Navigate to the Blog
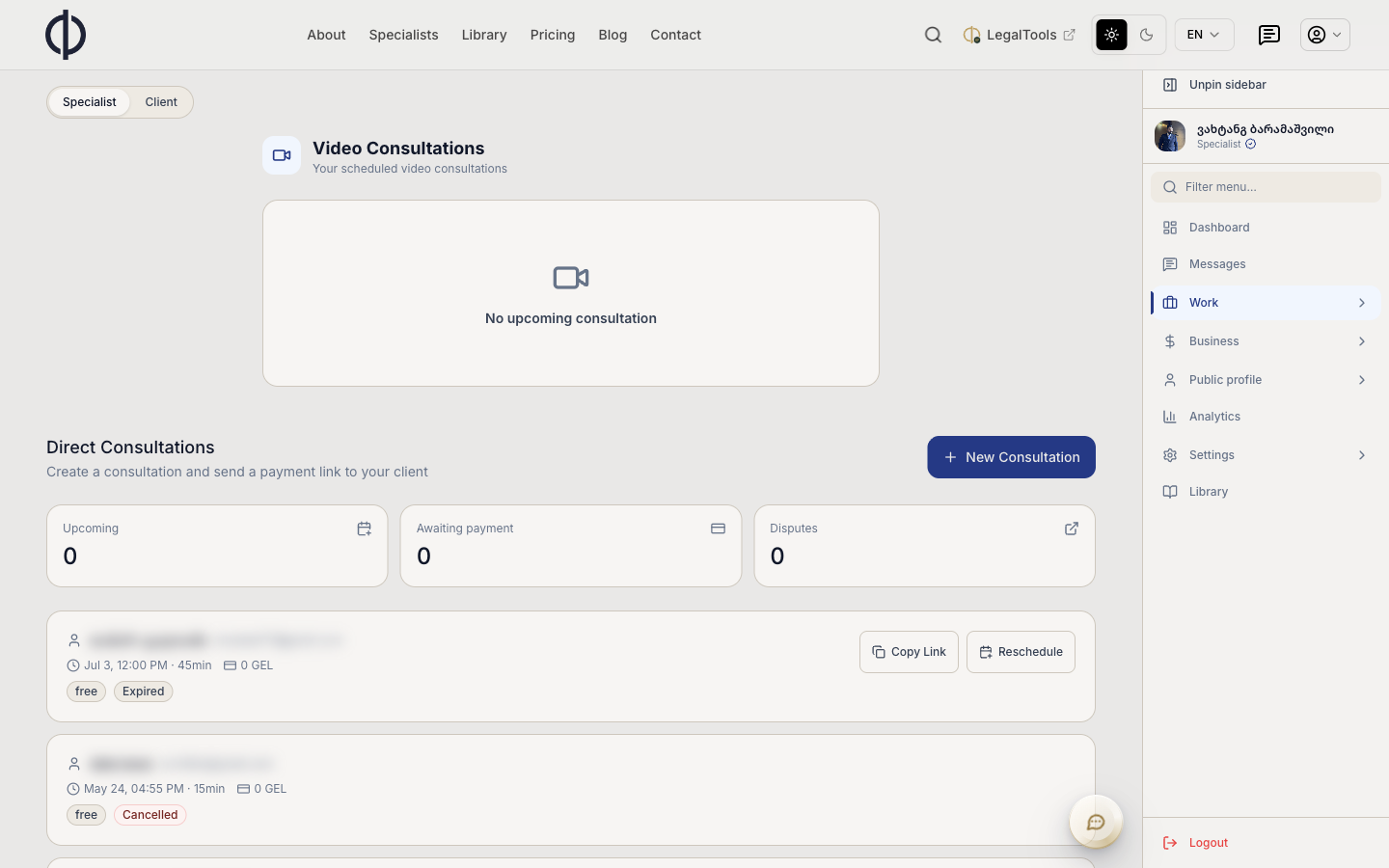The width and height of the screenshot is (1389, 868). click(x=613, y=35)
